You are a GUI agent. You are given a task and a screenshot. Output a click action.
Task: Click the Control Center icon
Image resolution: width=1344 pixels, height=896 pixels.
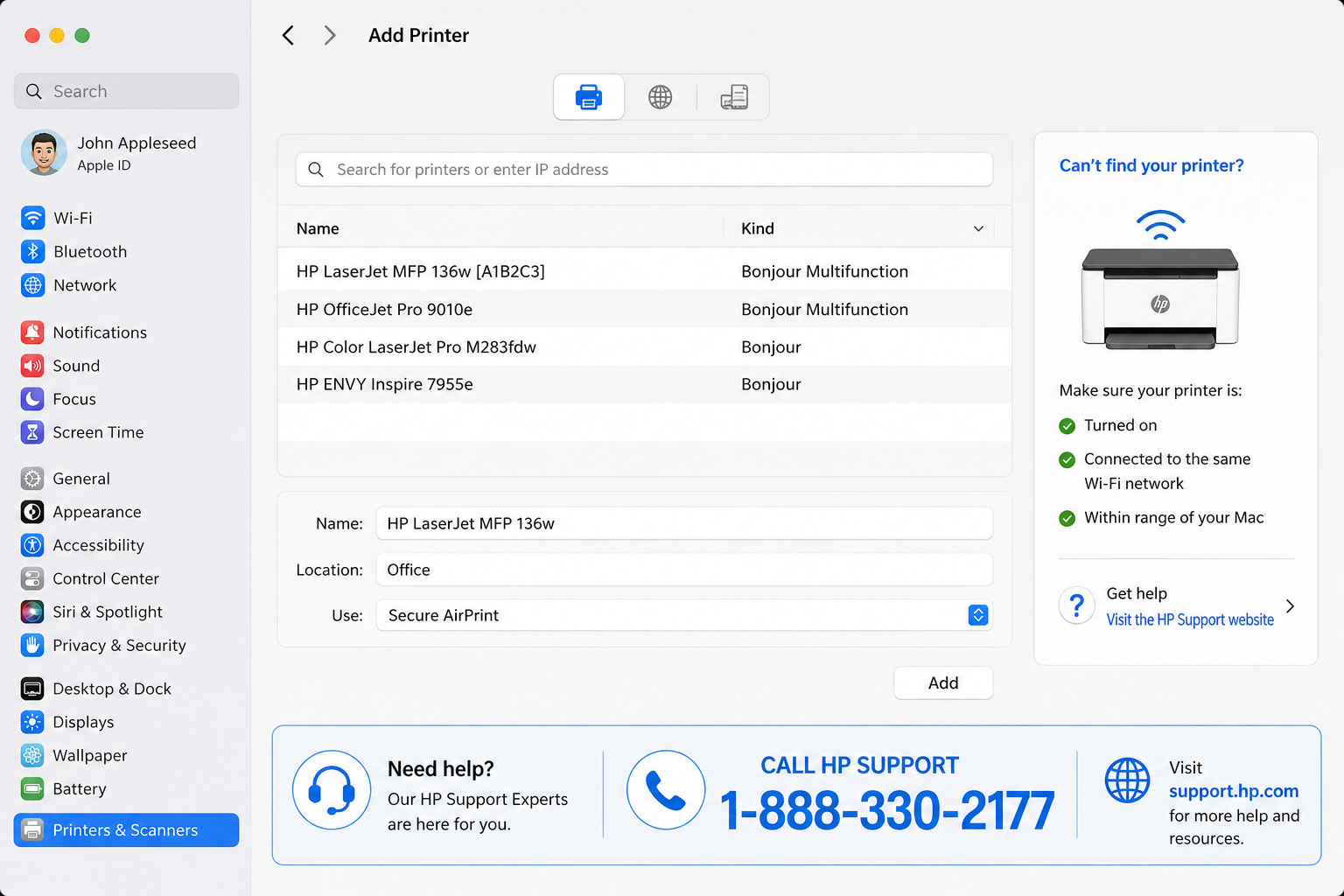[32, 578]
